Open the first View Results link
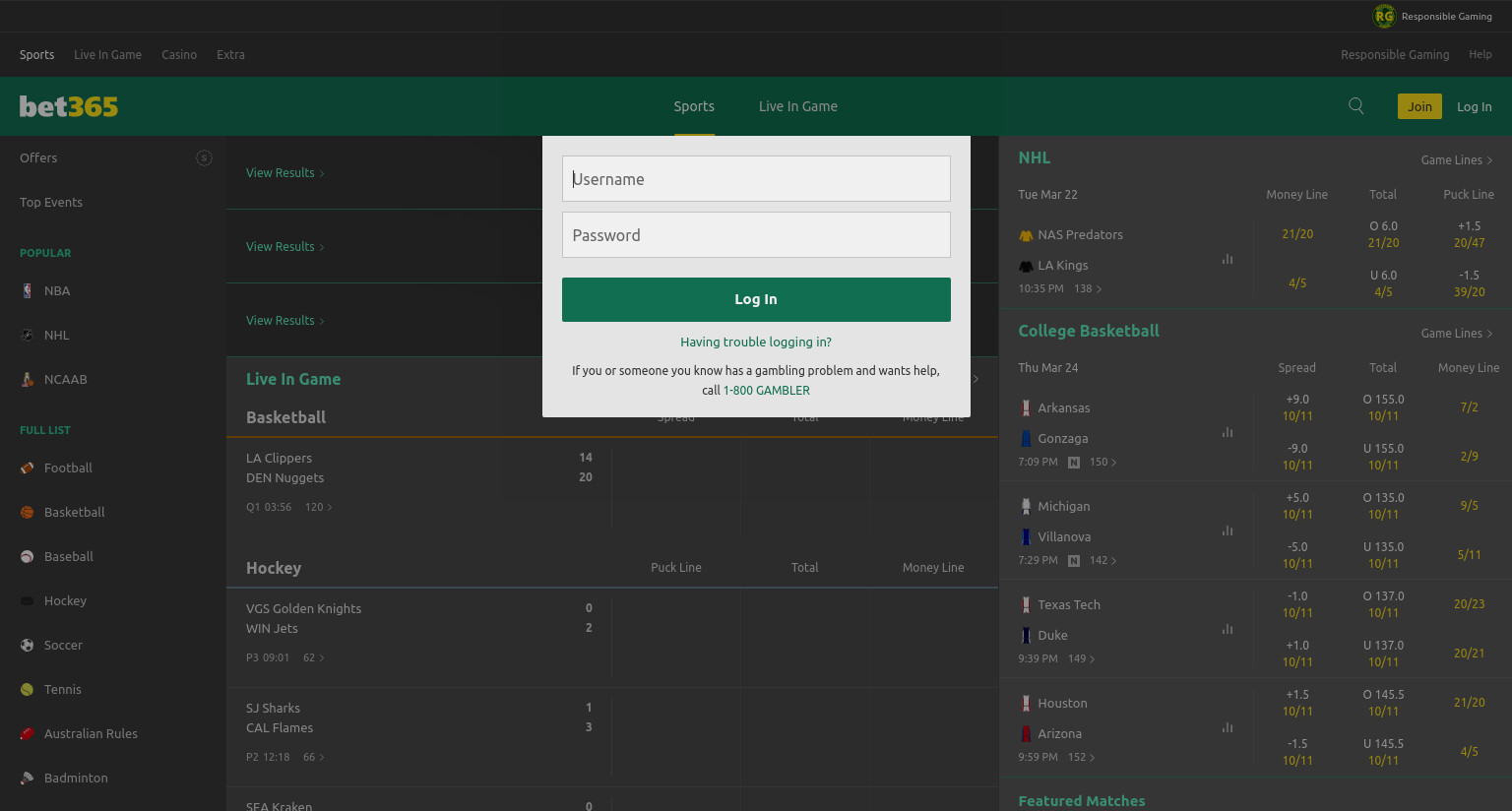 285,172
